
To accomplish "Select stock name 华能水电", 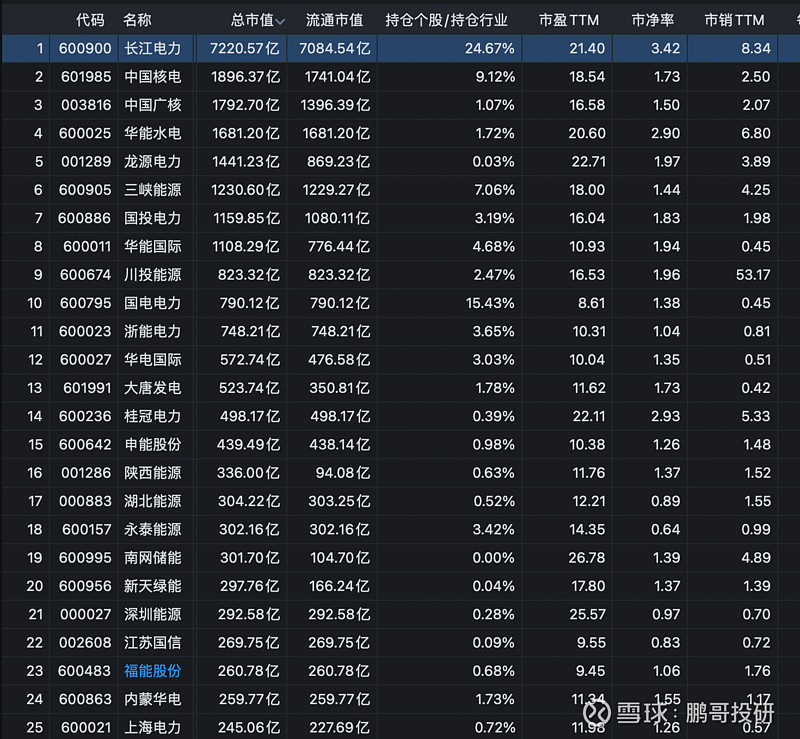I will pyautogui.click(x=153, y=133).
